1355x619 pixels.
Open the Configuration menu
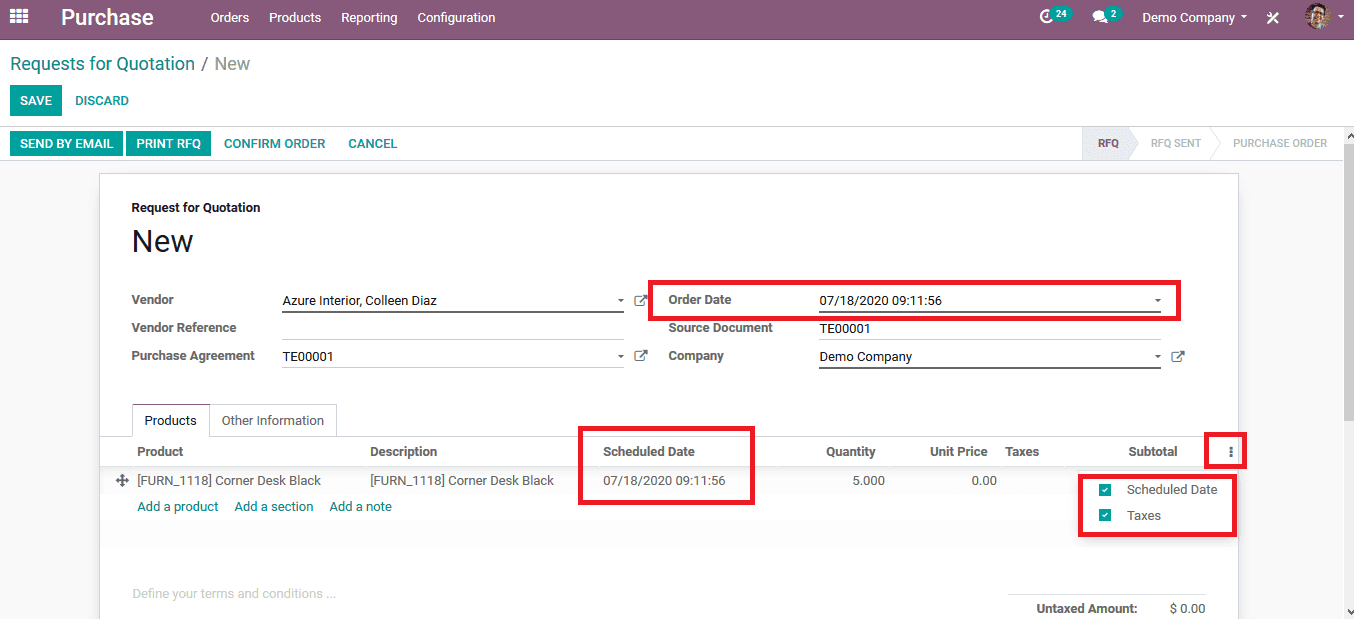(456, 18)
